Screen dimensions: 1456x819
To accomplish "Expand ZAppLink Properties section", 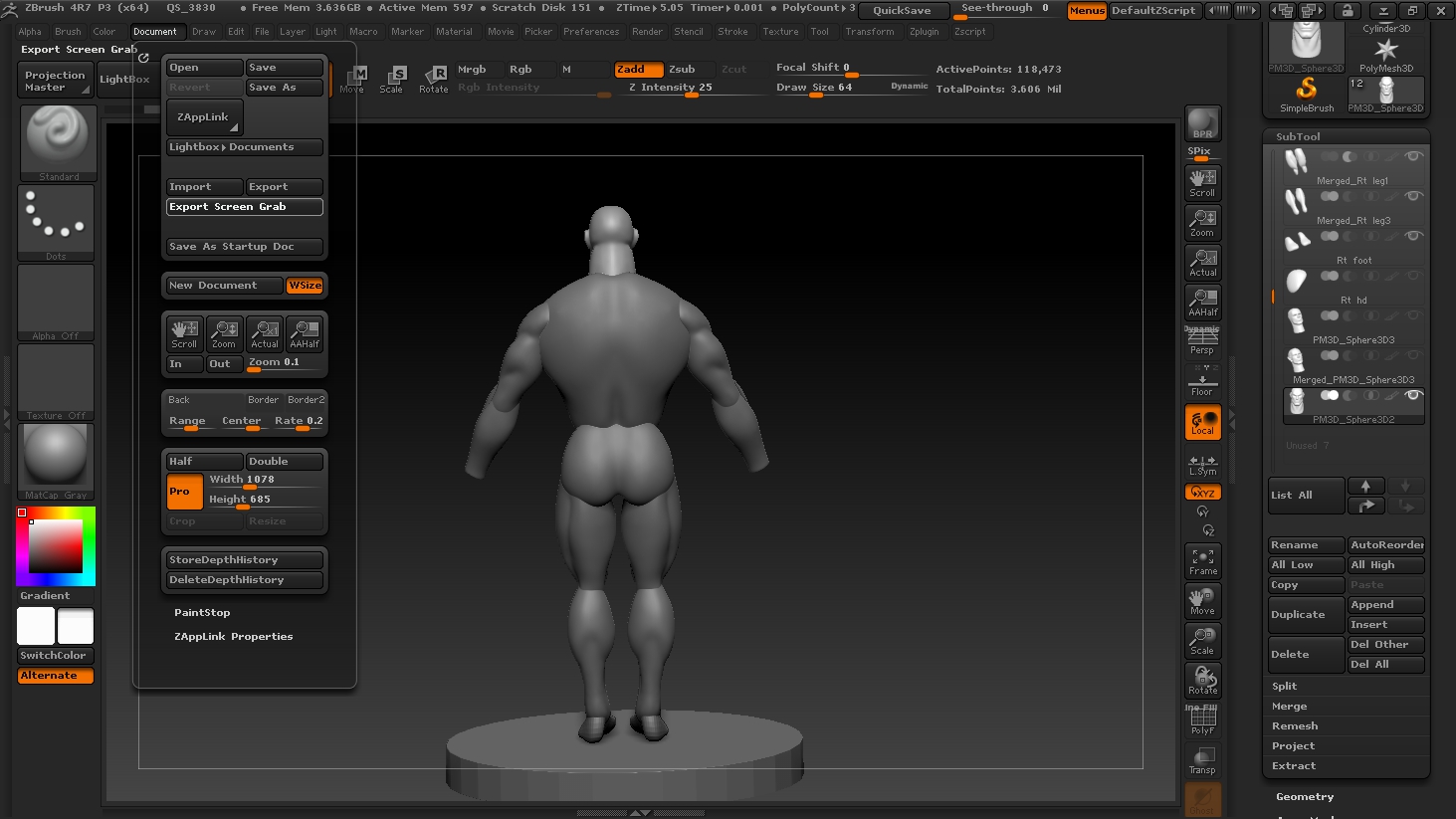I will (233, 637).
